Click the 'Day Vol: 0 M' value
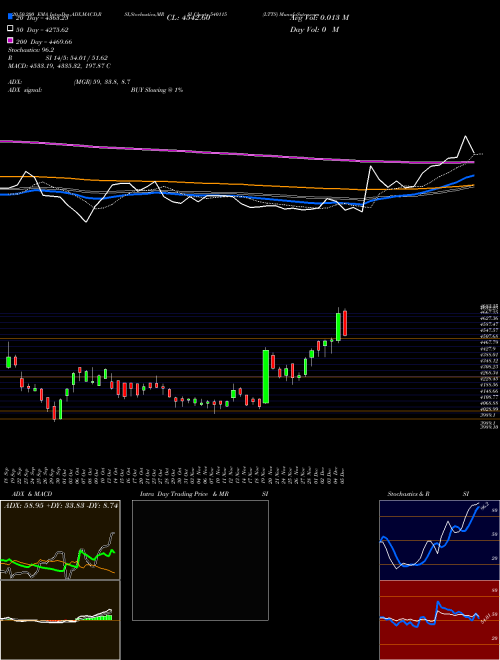This screenshot has height=660, width=500. (314, 29)
